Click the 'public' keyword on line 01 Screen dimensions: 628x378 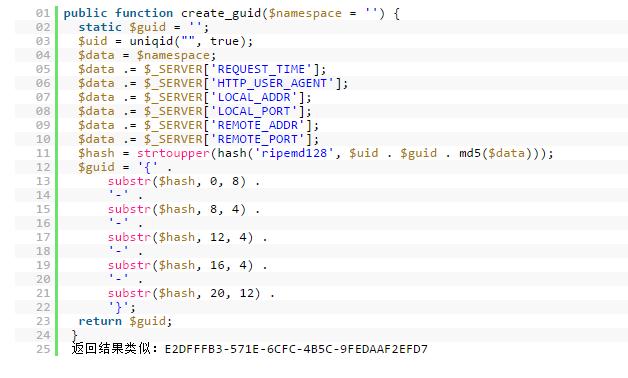[85, 13]
